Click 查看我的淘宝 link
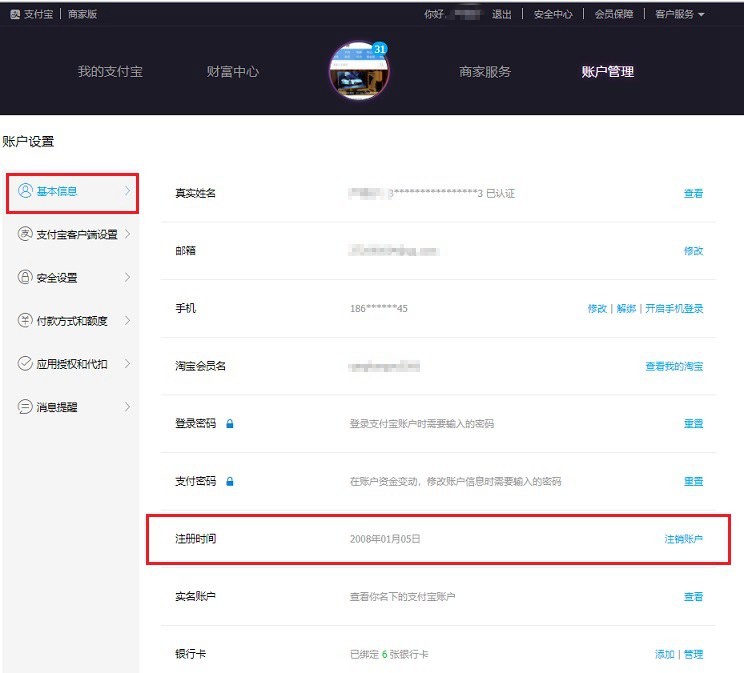Image resolution: width=744 pixels, height=673 pixels. 674,366
